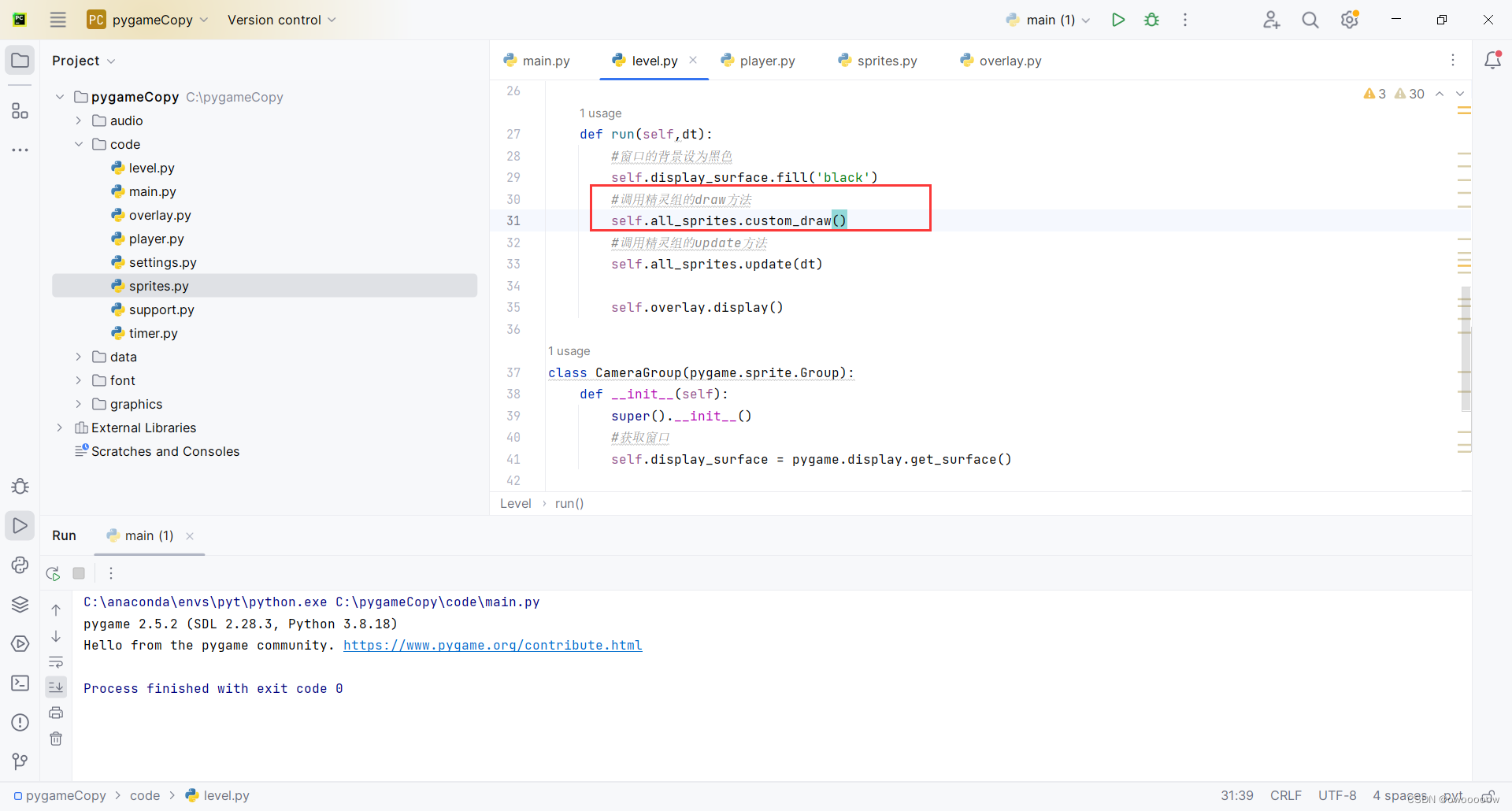This screenshot has width=1512, height=811.
Task: Open IDE settings gear
Action: click(x=1350, y=20)
